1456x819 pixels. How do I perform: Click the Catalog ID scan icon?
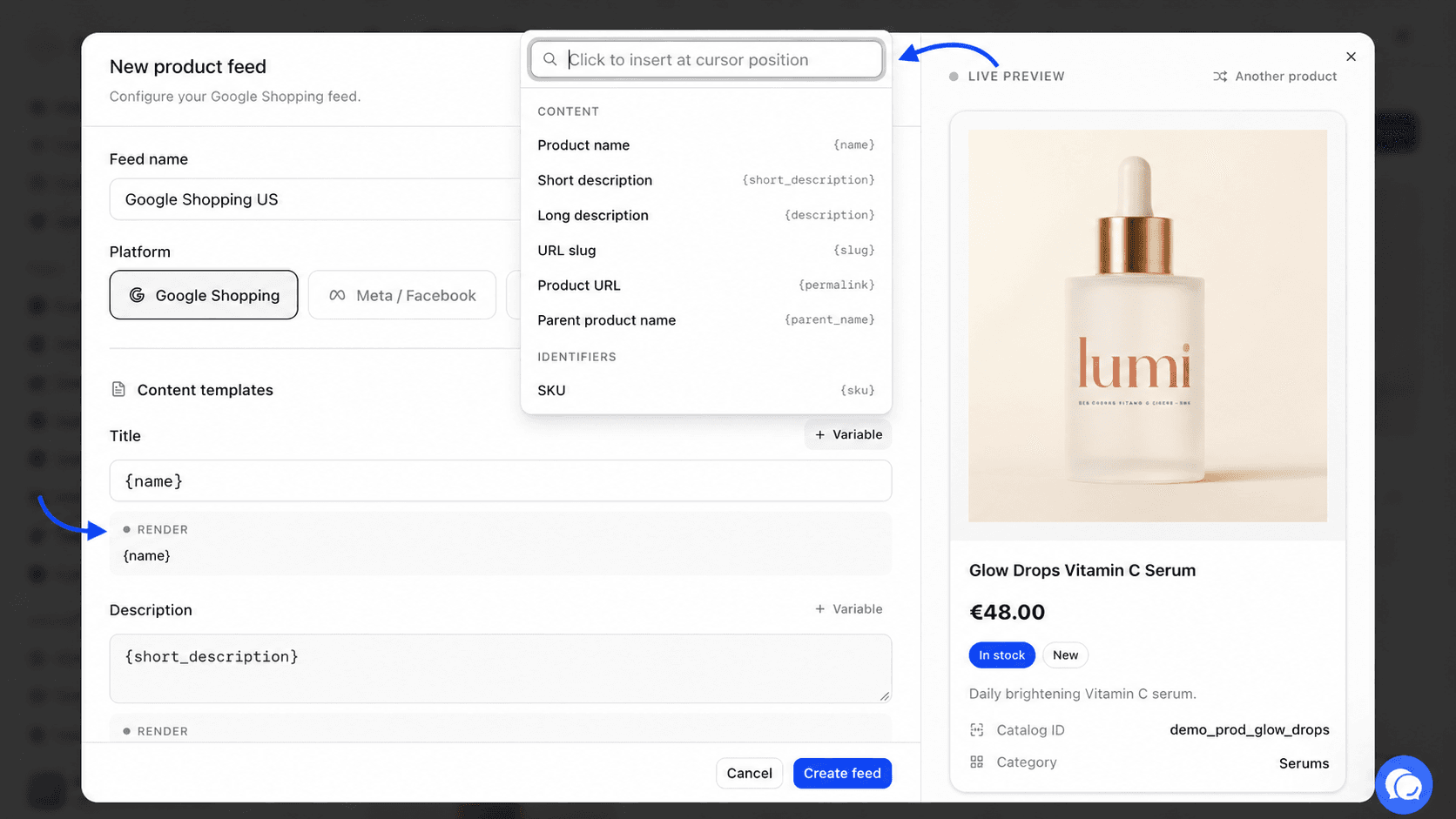pos(977,730)
